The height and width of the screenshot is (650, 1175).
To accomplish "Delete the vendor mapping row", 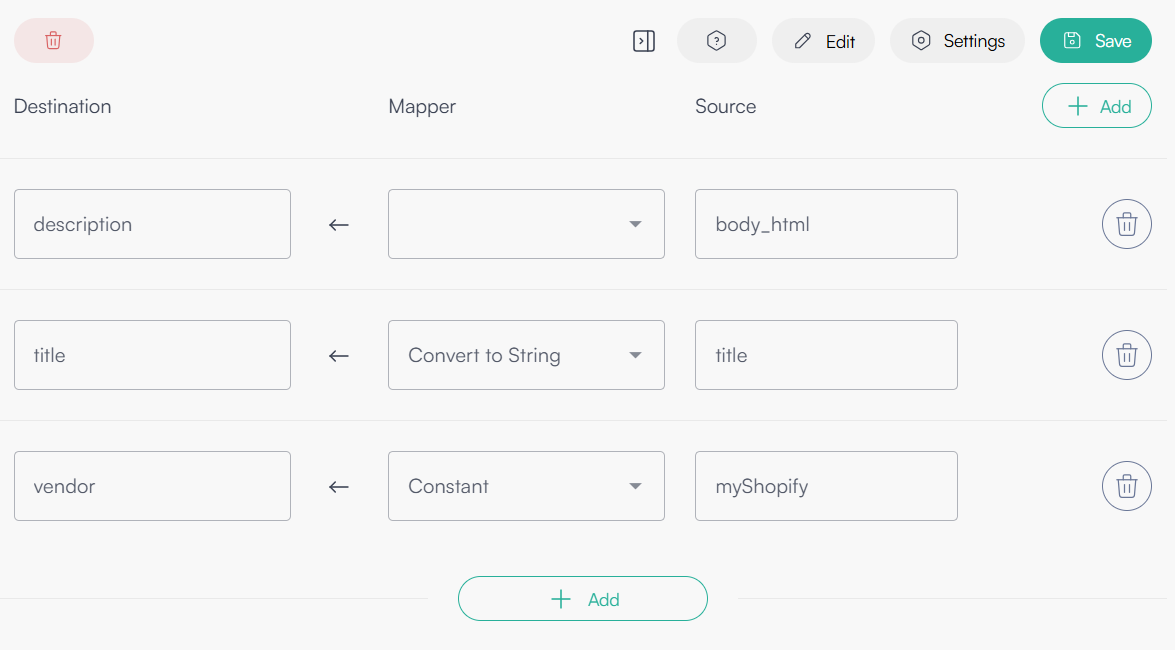I will [x=1126, y=486].
